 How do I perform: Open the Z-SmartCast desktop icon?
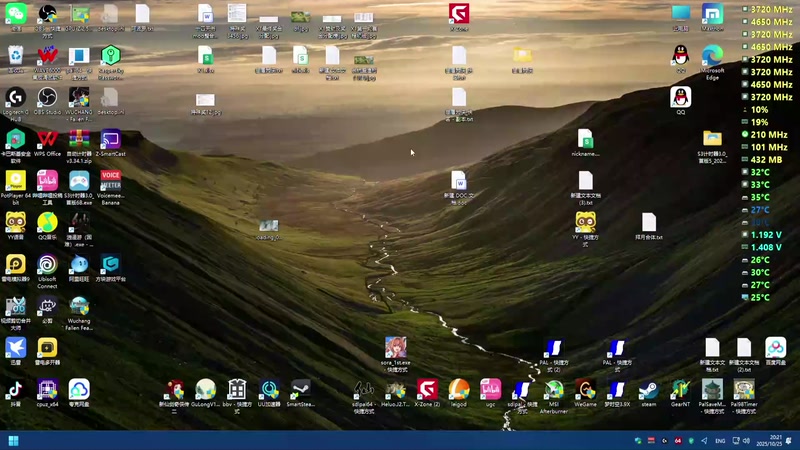tap(111, 139)
